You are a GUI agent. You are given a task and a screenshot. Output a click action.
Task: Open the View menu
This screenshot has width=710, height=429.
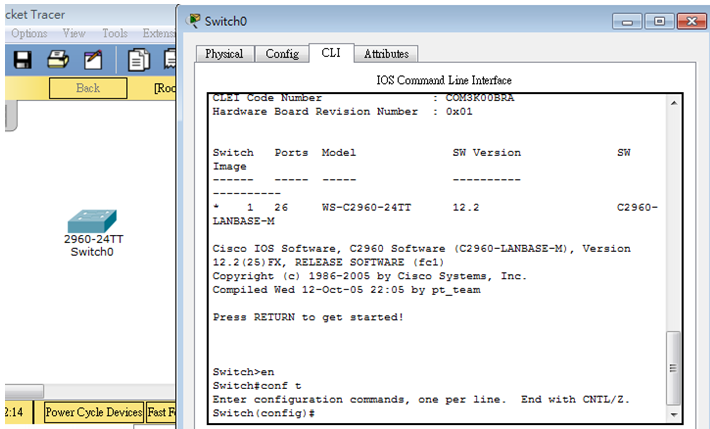[74, 33]
